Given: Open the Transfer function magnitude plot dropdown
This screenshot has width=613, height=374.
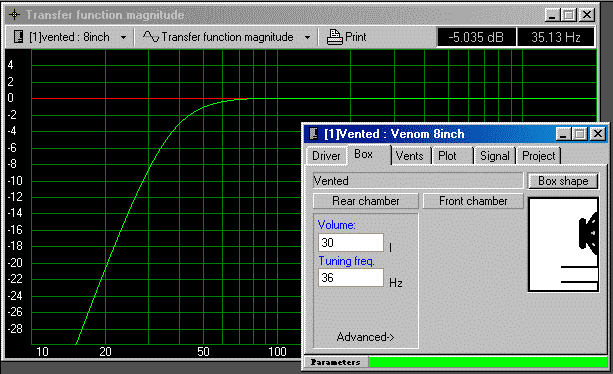Looking at the screenshot, I should 307,38.
